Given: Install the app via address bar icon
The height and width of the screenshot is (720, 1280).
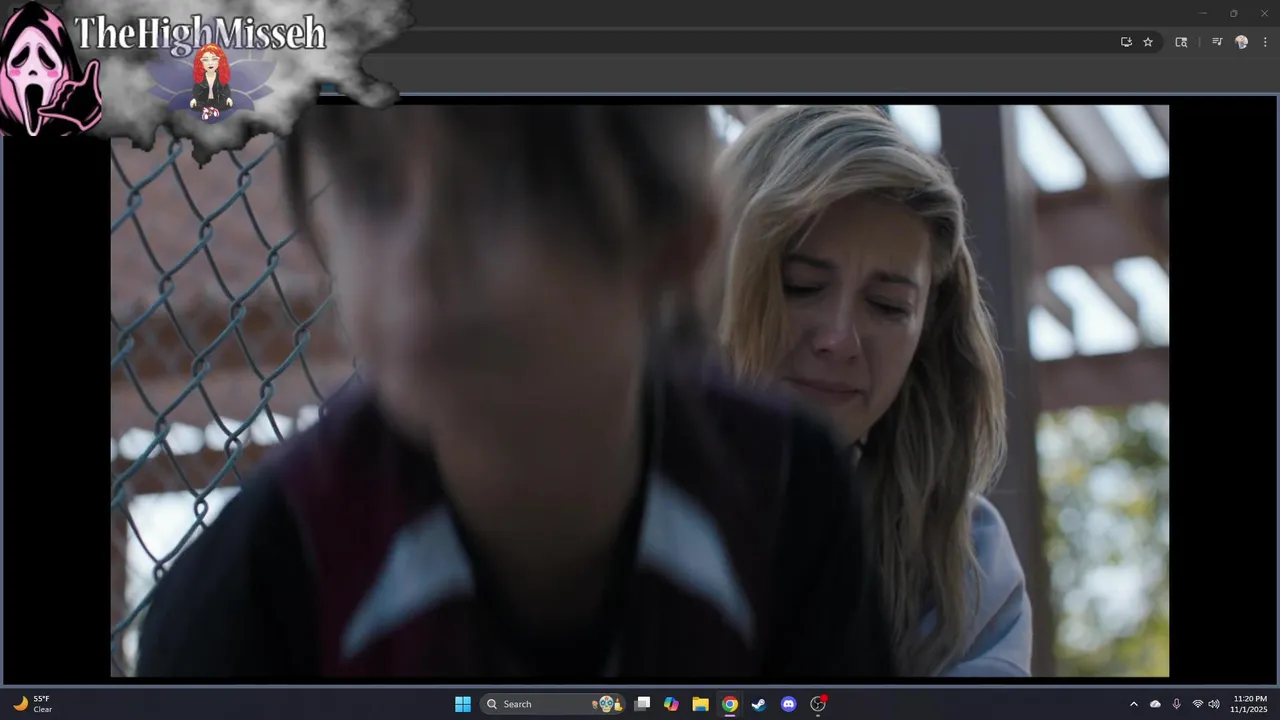Looking at the screenshot, I should coord(1126,42).
